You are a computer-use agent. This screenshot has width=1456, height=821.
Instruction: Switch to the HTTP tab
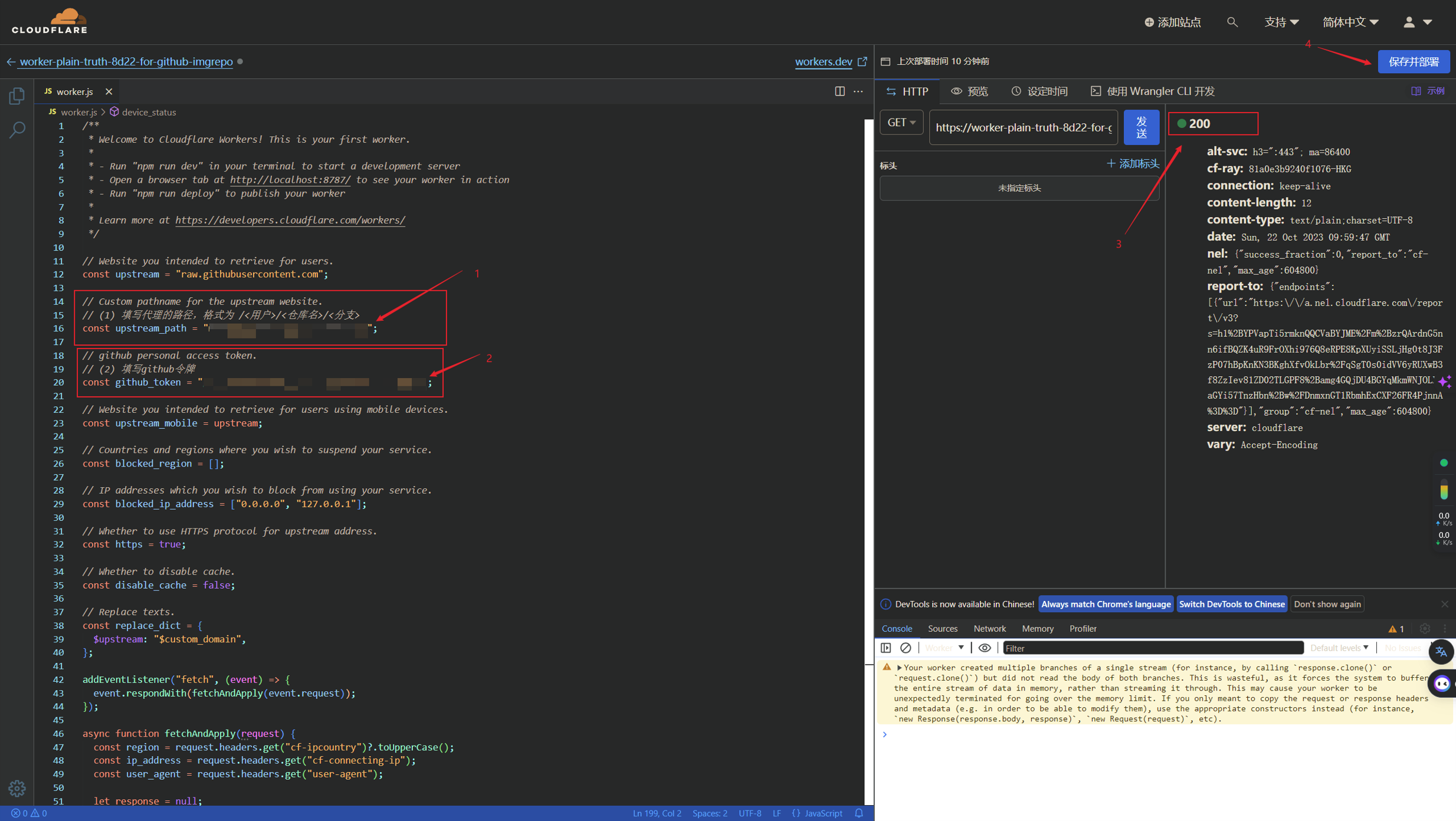[x=907, y=91]
